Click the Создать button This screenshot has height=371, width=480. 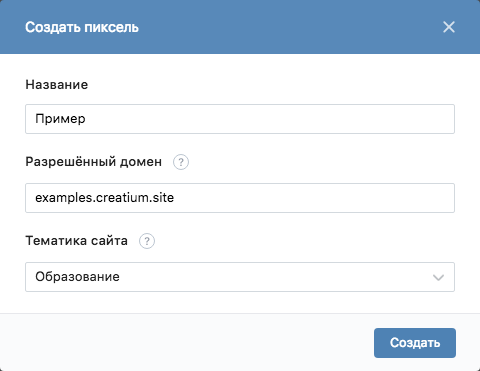415,343
